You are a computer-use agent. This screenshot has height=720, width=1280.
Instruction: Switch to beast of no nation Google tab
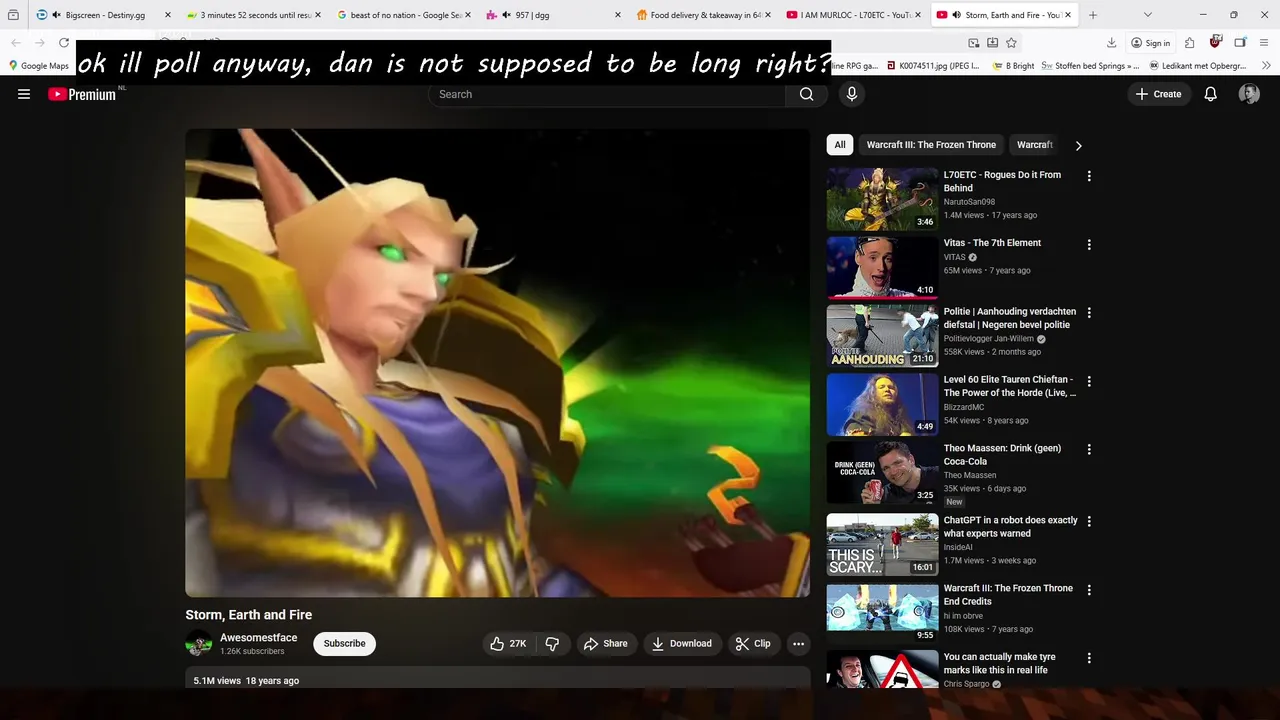click(x=405, y=15)
